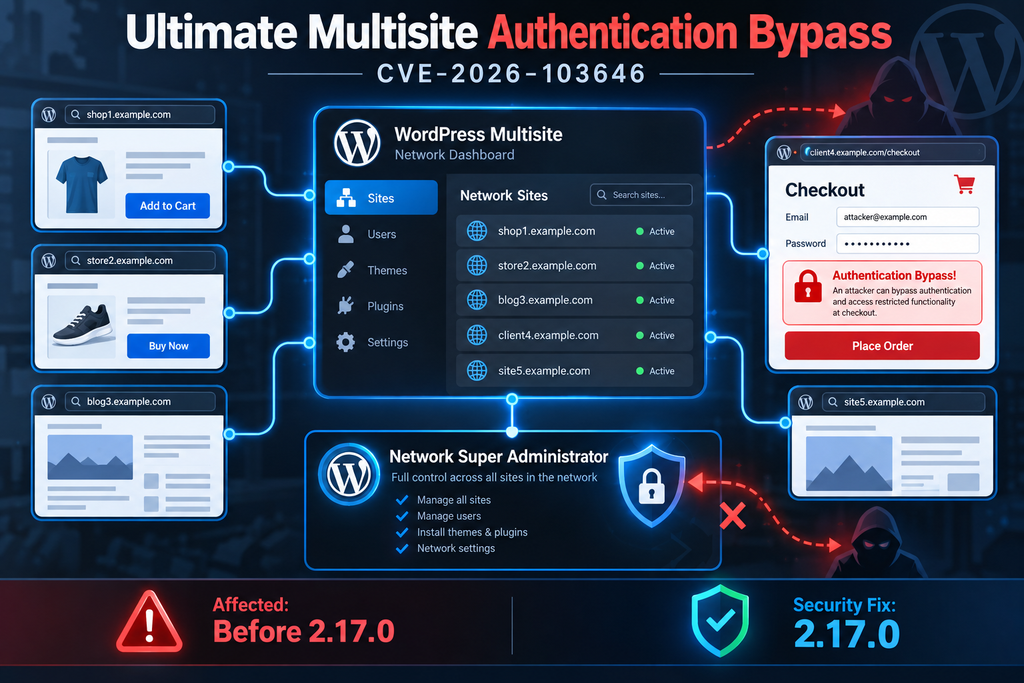Focus the Search sites field
The image size is (1024, 683).
tap(641, 195)
